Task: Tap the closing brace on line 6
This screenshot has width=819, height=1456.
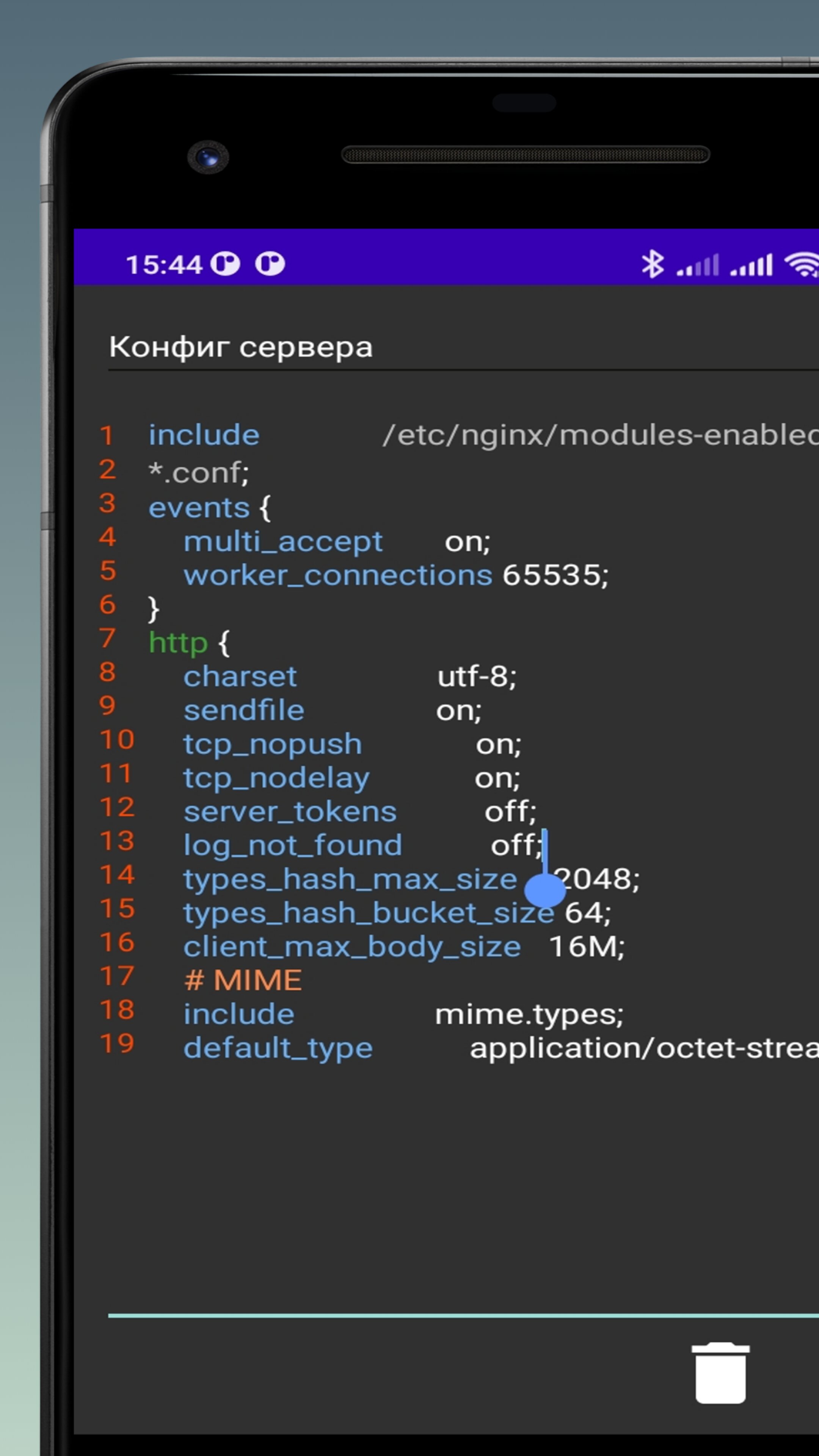Action: click(x=153, y=609)
